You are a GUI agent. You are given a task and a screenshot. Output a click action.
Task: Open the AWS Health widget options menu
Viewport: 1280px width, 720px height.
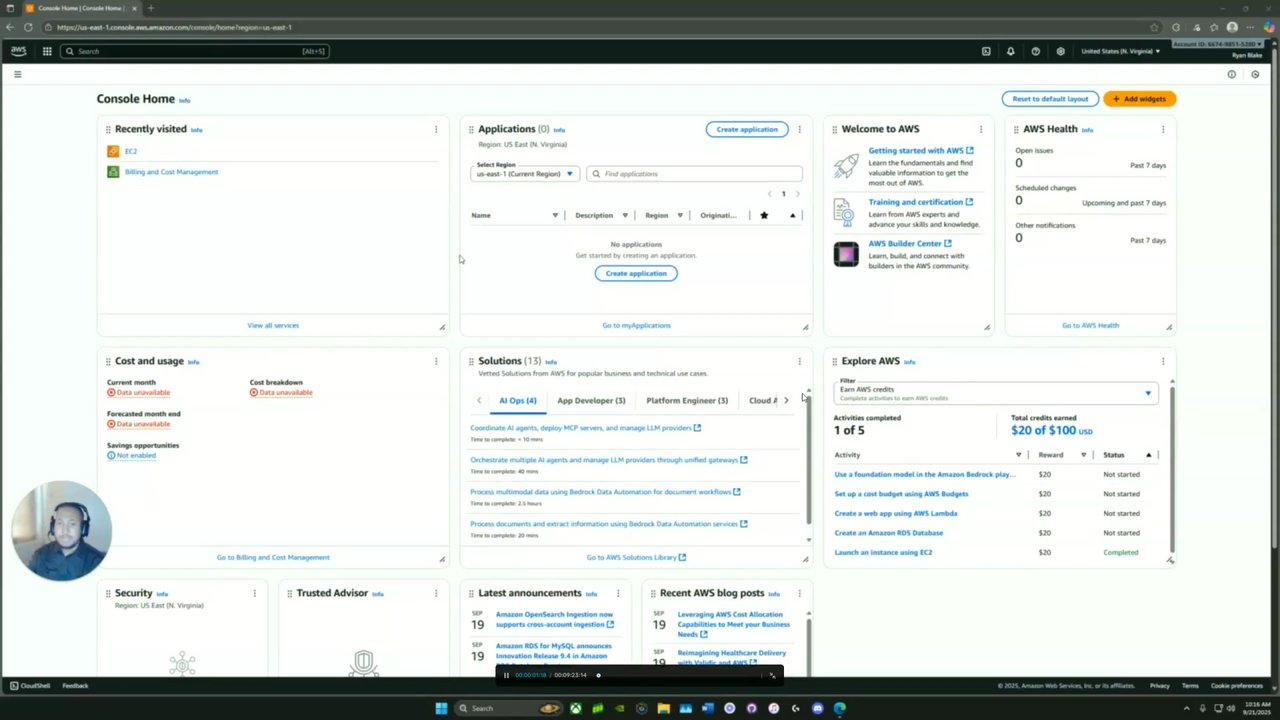pos(1163,129)
